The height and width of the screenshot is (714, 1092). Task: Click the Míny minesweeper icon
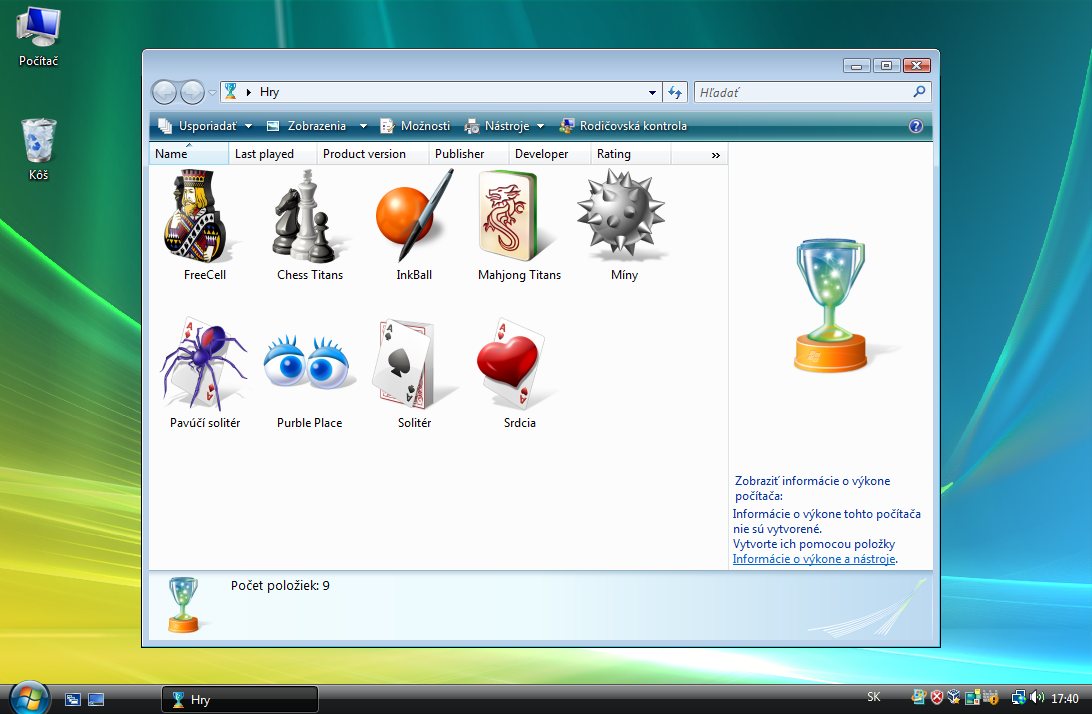click(x=623, y=217)
